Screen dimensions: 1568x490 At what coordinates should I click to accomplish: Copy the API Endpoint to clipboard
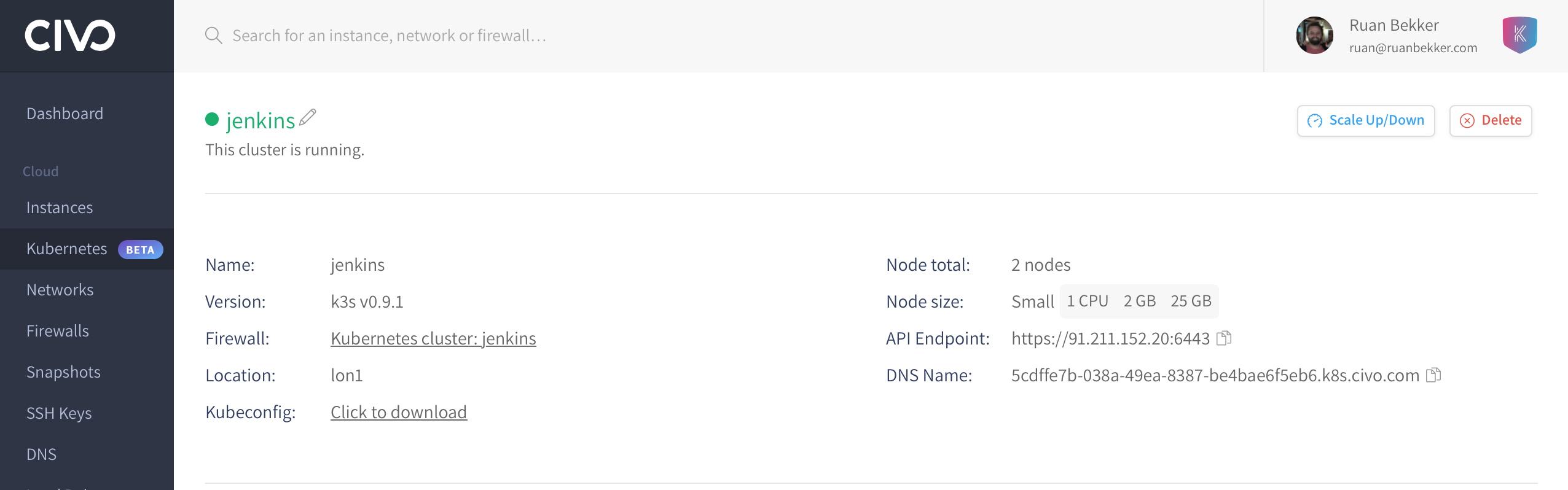coord(1224,338)
